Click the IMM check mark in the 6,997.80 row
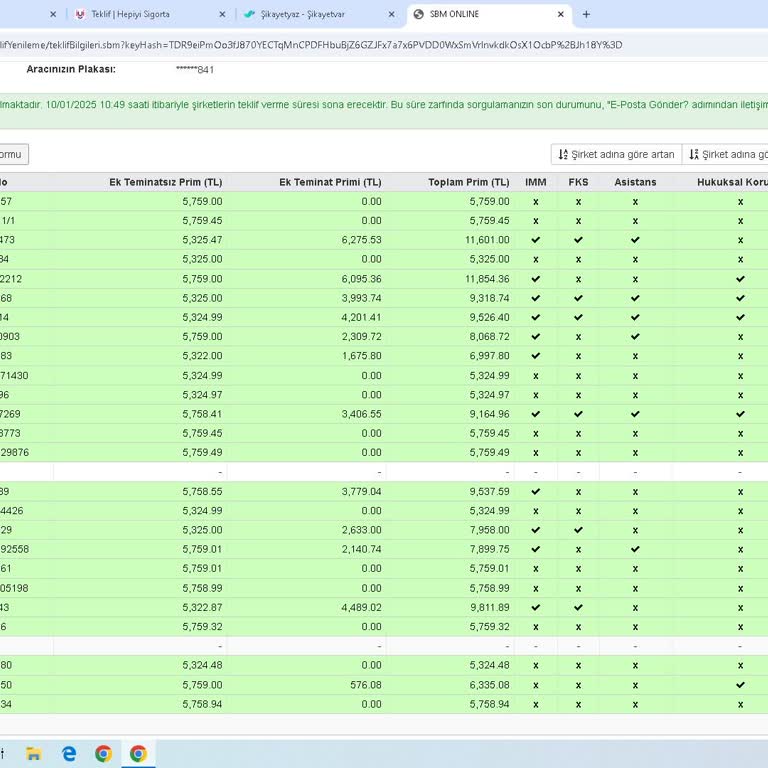 pyautogui.click(x=535, y=356)
